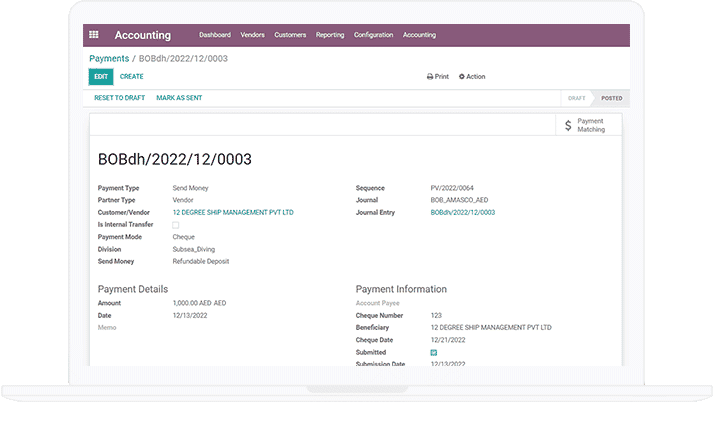Screen dimensions: 715x430
Task: Navigate to Payments breadcrumb
Action: (109, 59)
